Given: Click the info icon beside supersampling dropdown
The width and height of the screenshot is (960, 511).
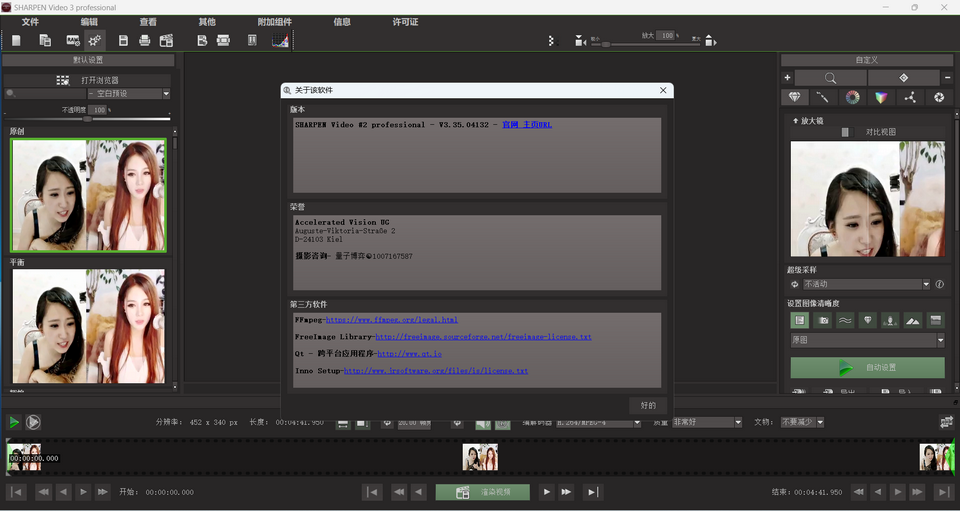Looking at the screenshot, I should (940, 285).
